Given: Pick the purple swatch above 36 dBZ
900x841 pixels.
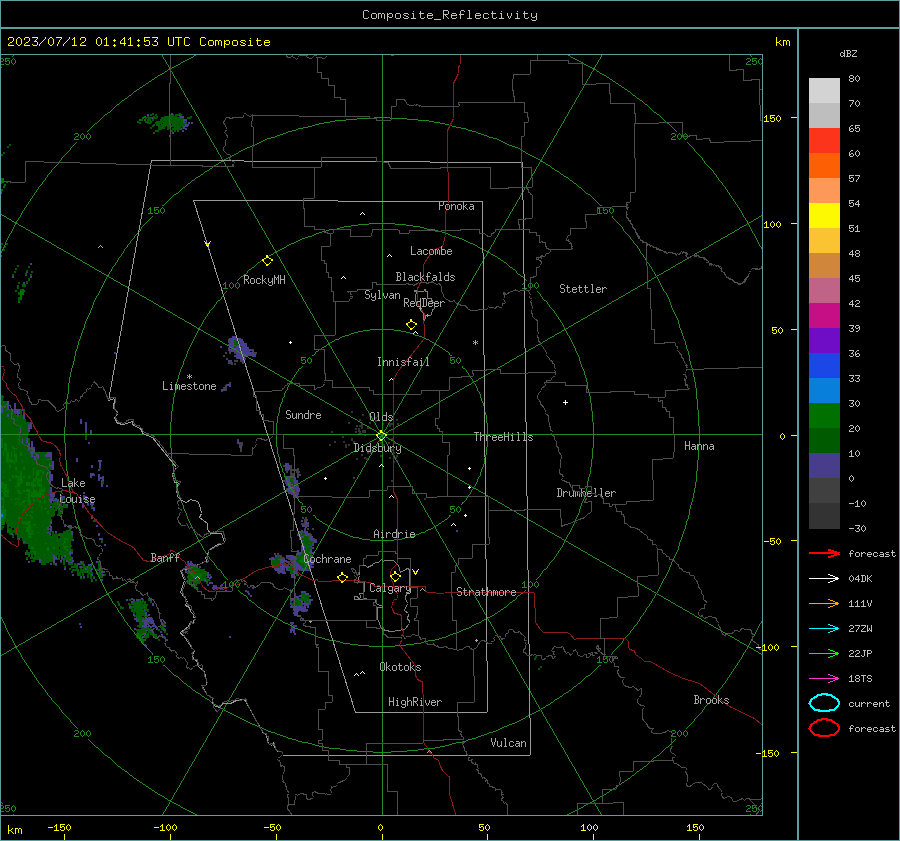Looking at the screenshot, I should click(x=824, y=340).
